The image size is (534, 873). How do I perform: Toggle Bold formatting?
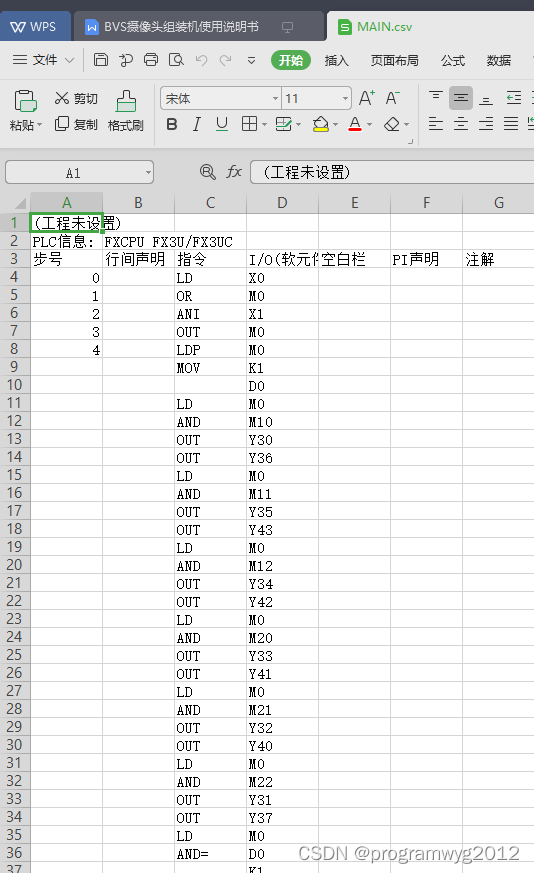pos(172,124)
